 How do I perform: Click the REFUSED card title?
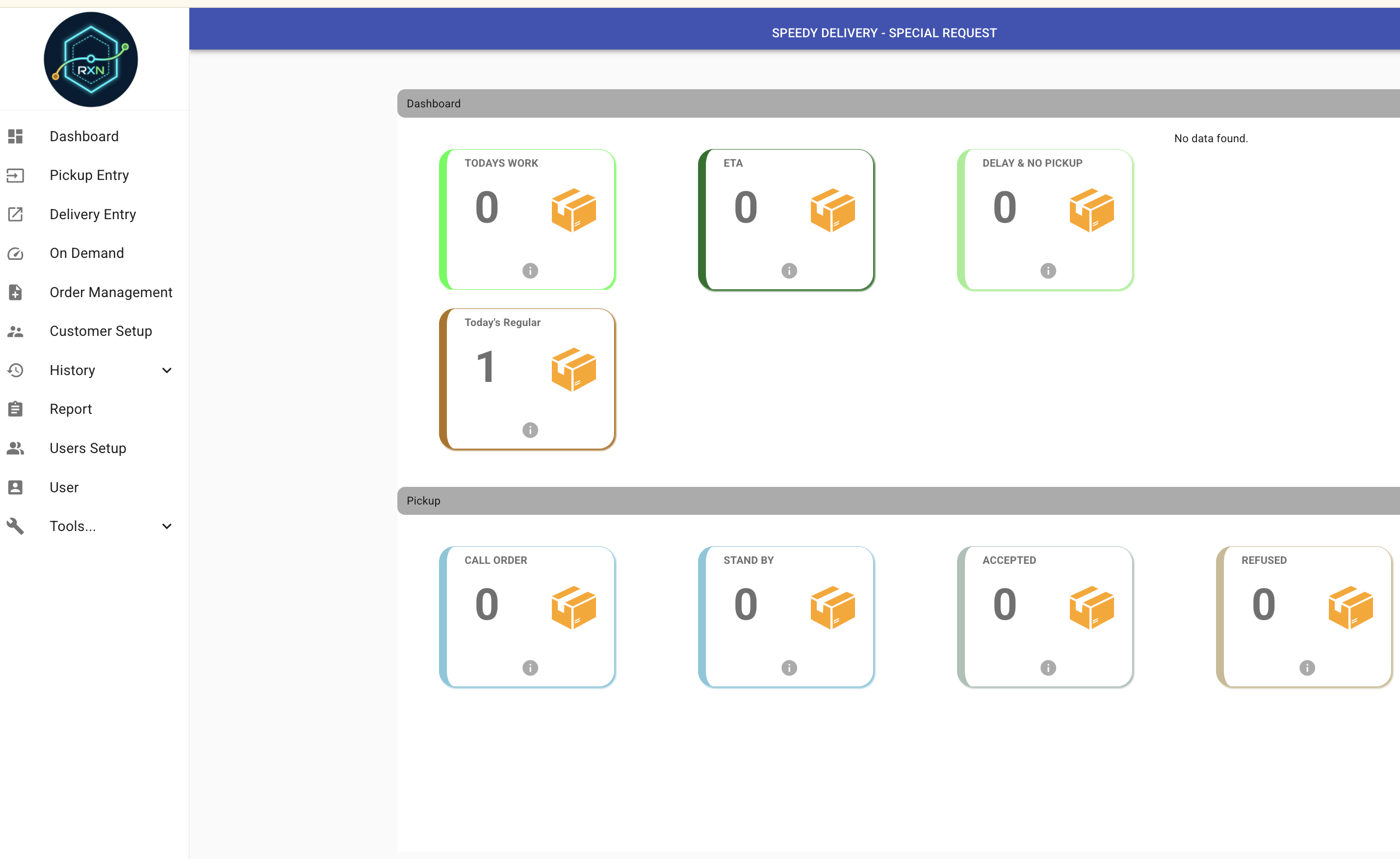(x=1264, y=560)
